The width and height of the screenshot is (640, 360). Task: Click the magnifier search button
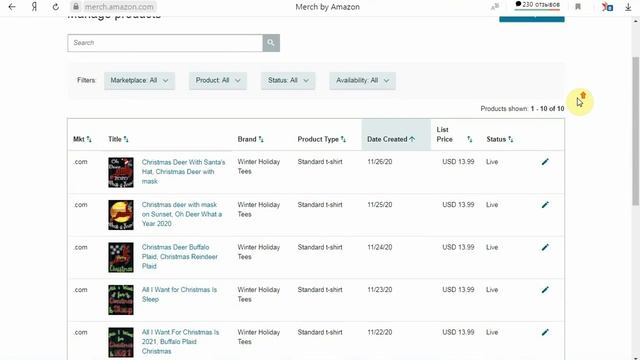coord(271,43)
